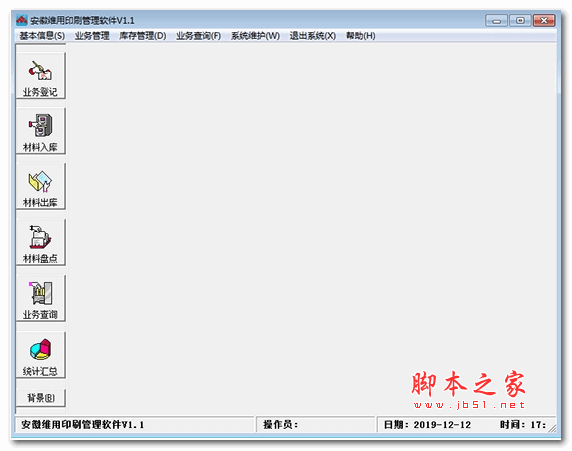Open the 系统维护(W) menu
Viewport: 572px width, 451px height.
[255, 36]
